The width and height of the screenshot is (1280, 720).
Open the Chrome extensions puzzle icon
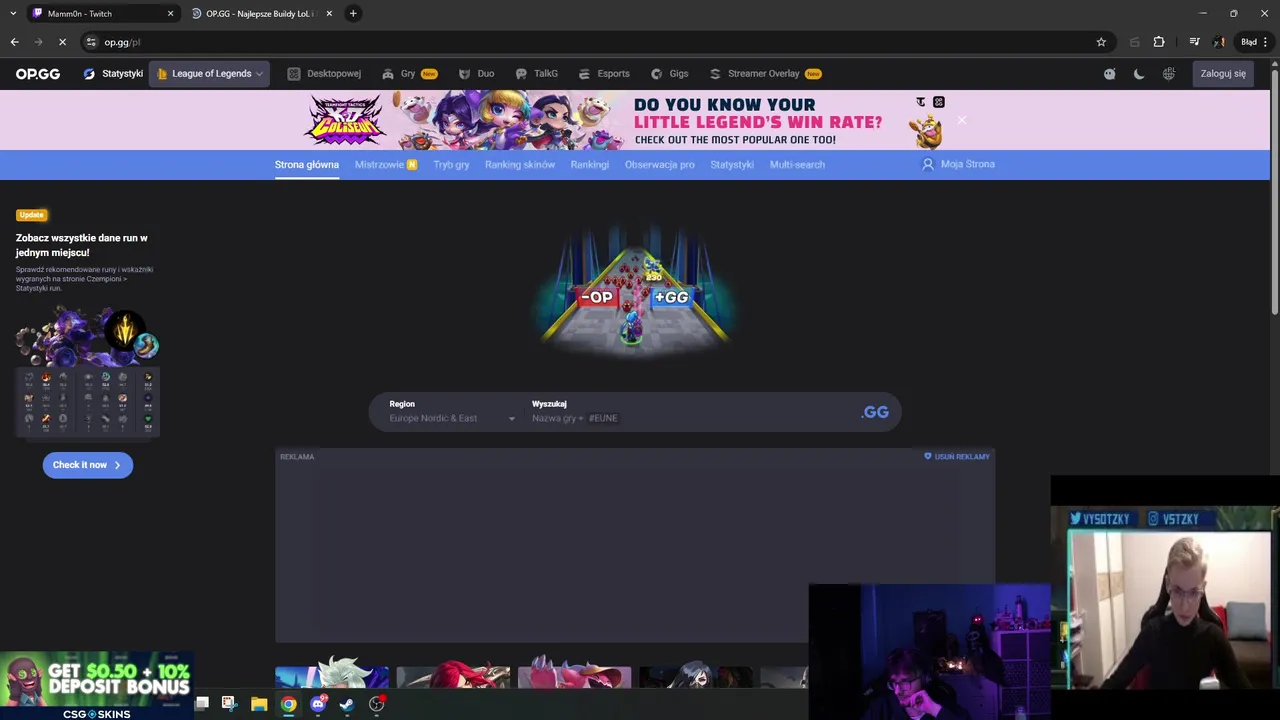point(1159,42)
